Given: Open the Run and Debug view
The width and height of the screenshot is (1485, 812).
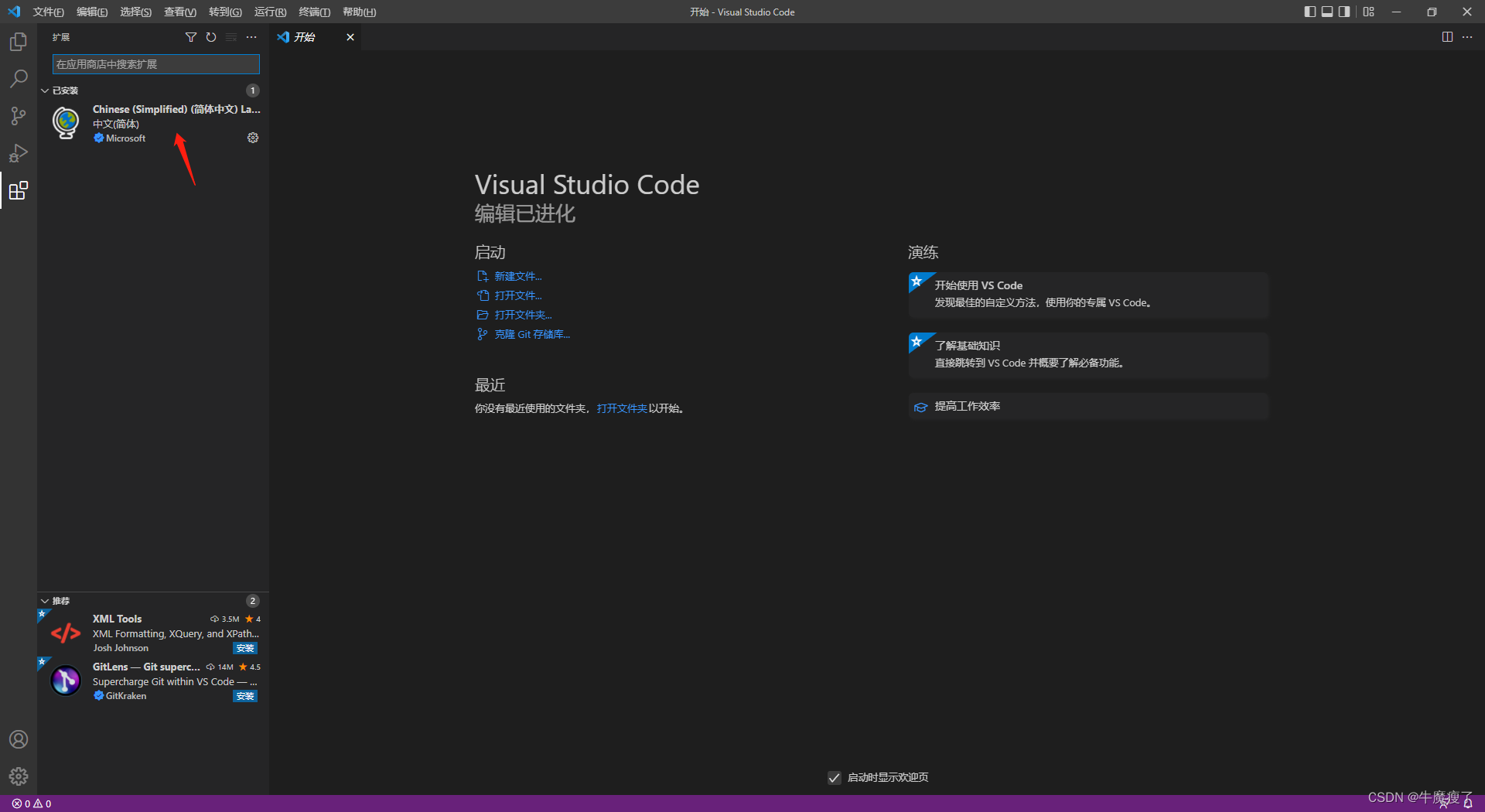Looking at the screenshot, I should pos(19,153).
